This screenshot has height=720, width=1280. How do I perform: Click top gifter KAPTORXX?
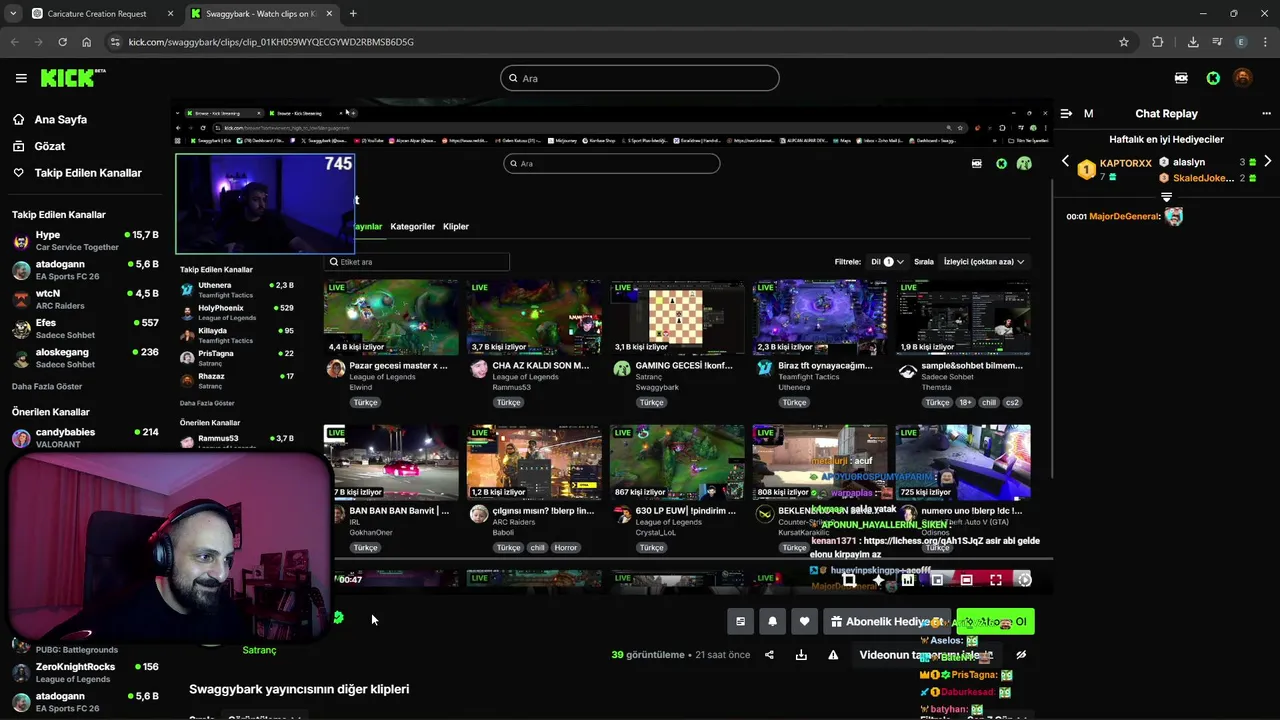point(1125,163)
